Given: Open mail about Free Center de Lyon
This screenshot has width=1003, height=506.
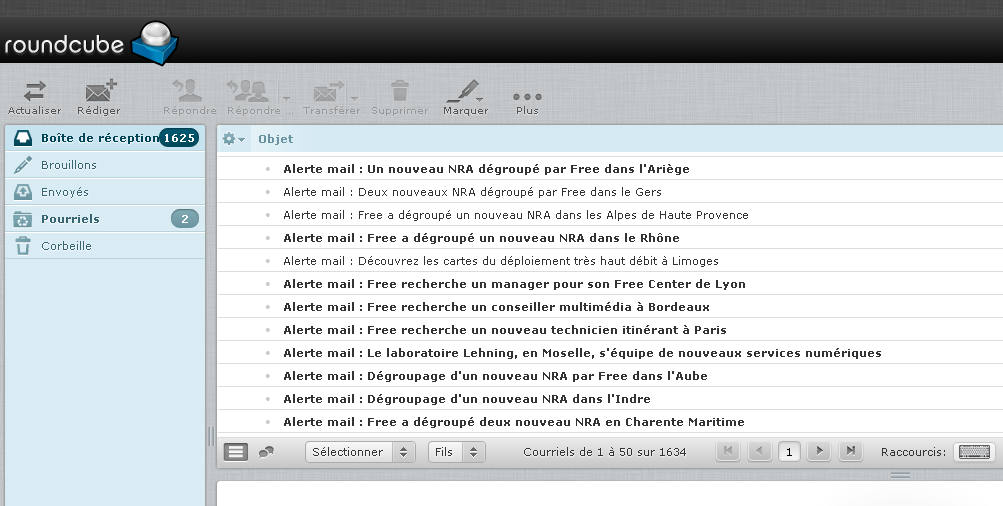Looking at the screenshot, I should tap(610, 284).
